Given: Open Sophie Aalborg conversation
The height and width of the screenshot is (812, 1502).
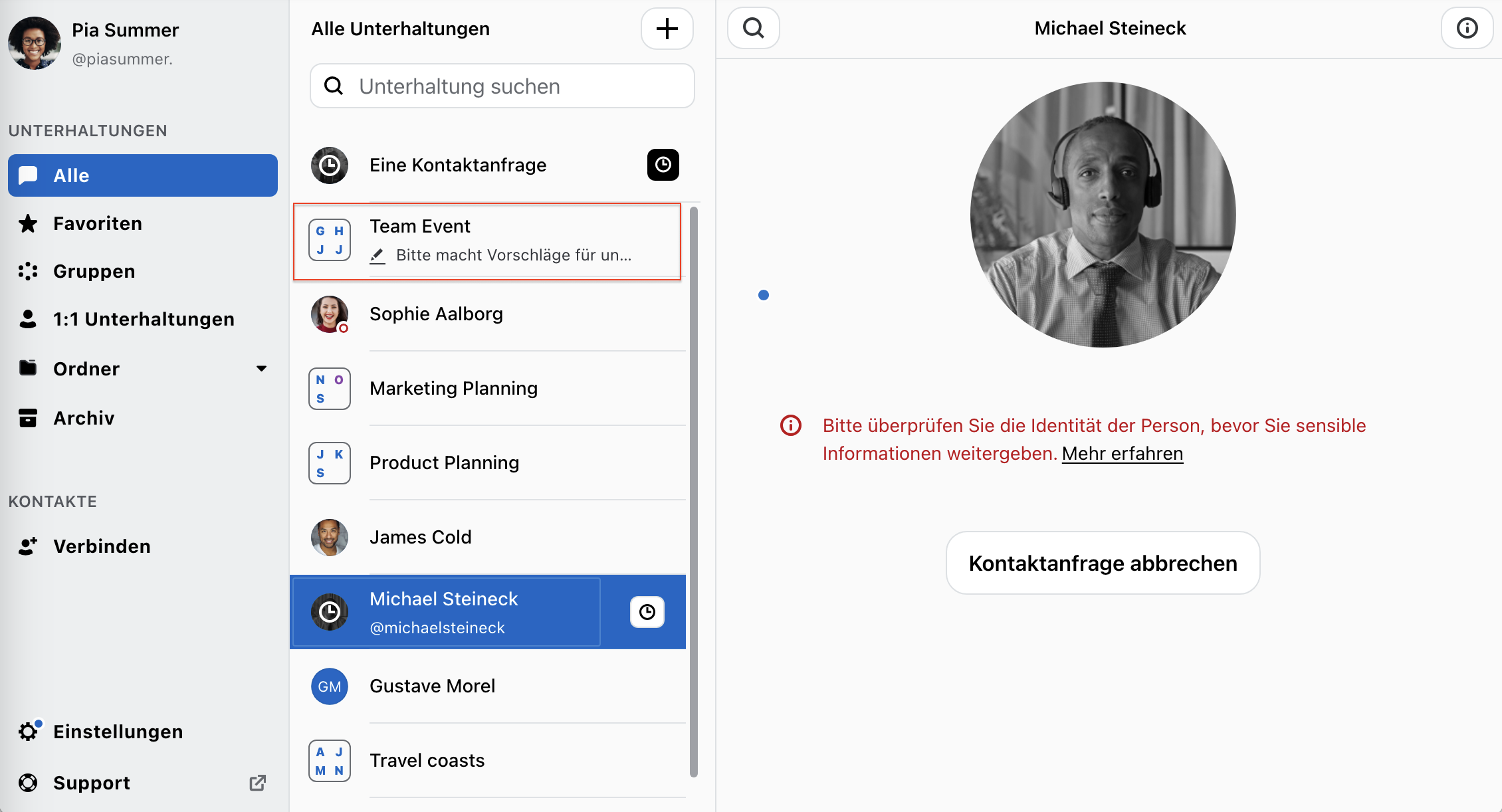Looking at the screenshot, I should pyautogui.click(x=488, y=314).
